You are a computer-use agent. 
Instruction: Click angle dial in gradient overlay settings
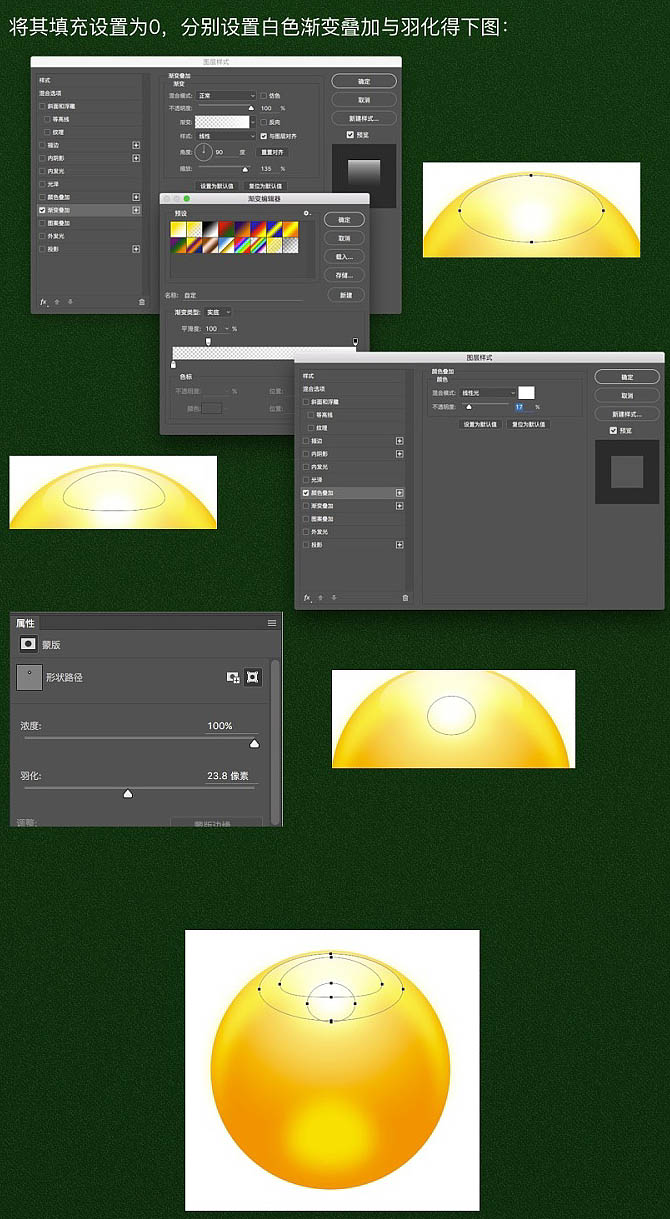click(204, 152)
